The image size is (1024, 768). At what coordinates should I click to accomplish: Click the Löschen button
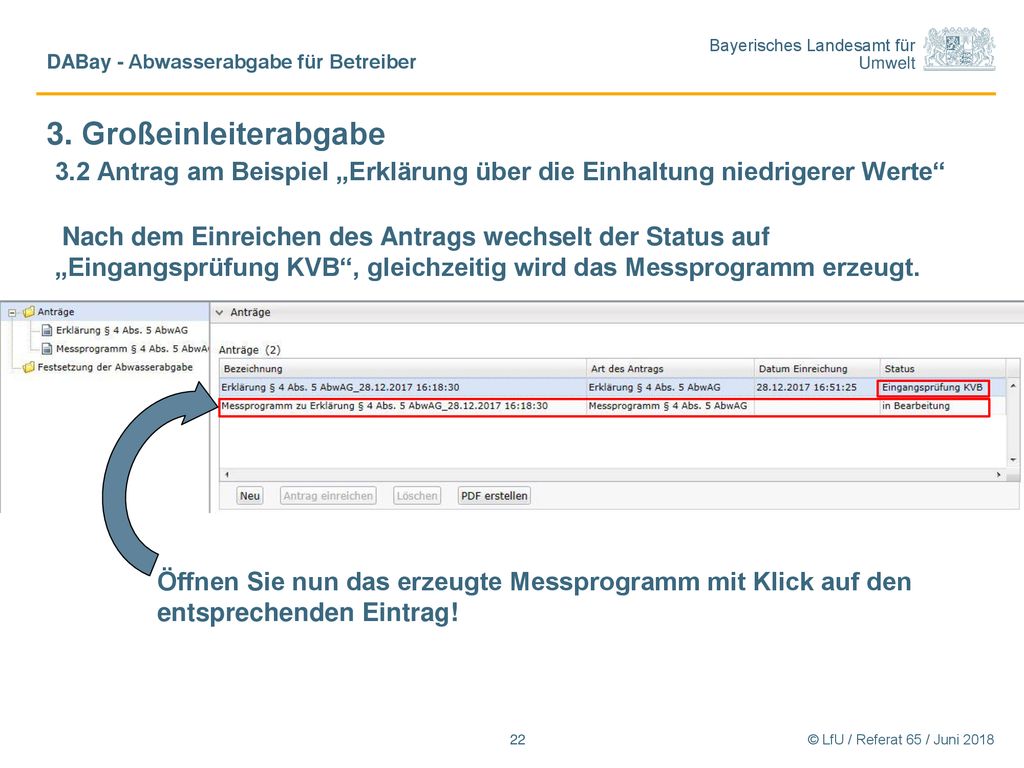point(417,496)
